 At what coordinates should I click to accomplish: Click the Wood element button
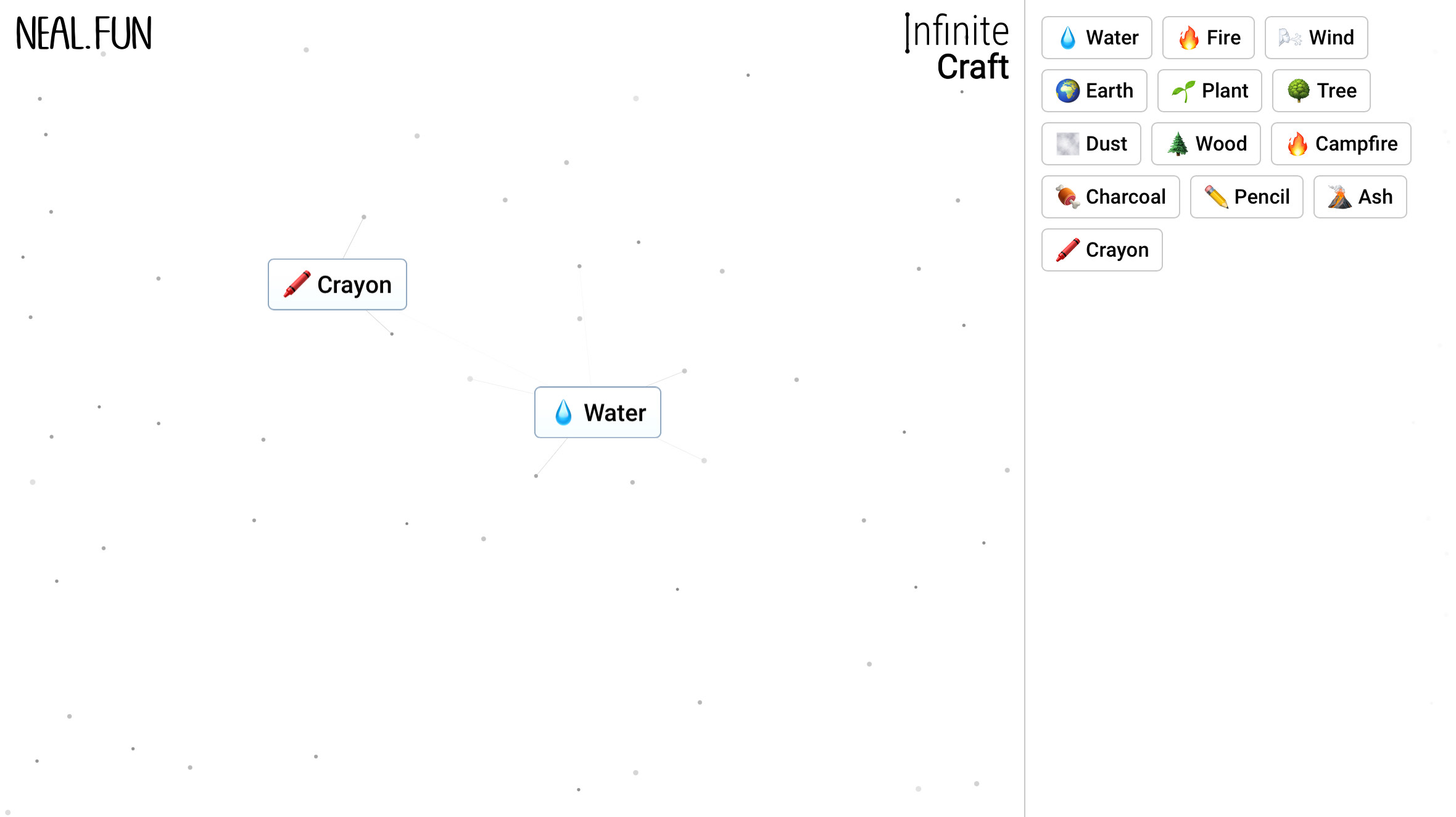pos(1205,144)
